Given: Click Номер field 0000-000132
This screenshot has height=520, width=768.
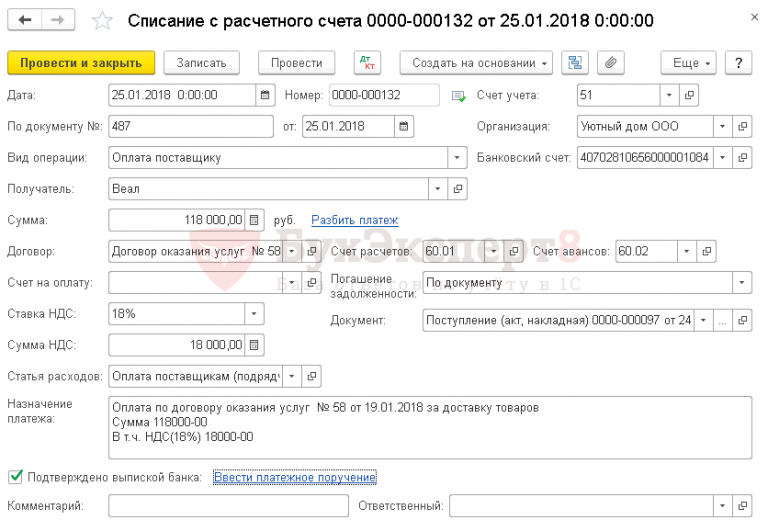Looking at the screenshot, I should 384,95.
